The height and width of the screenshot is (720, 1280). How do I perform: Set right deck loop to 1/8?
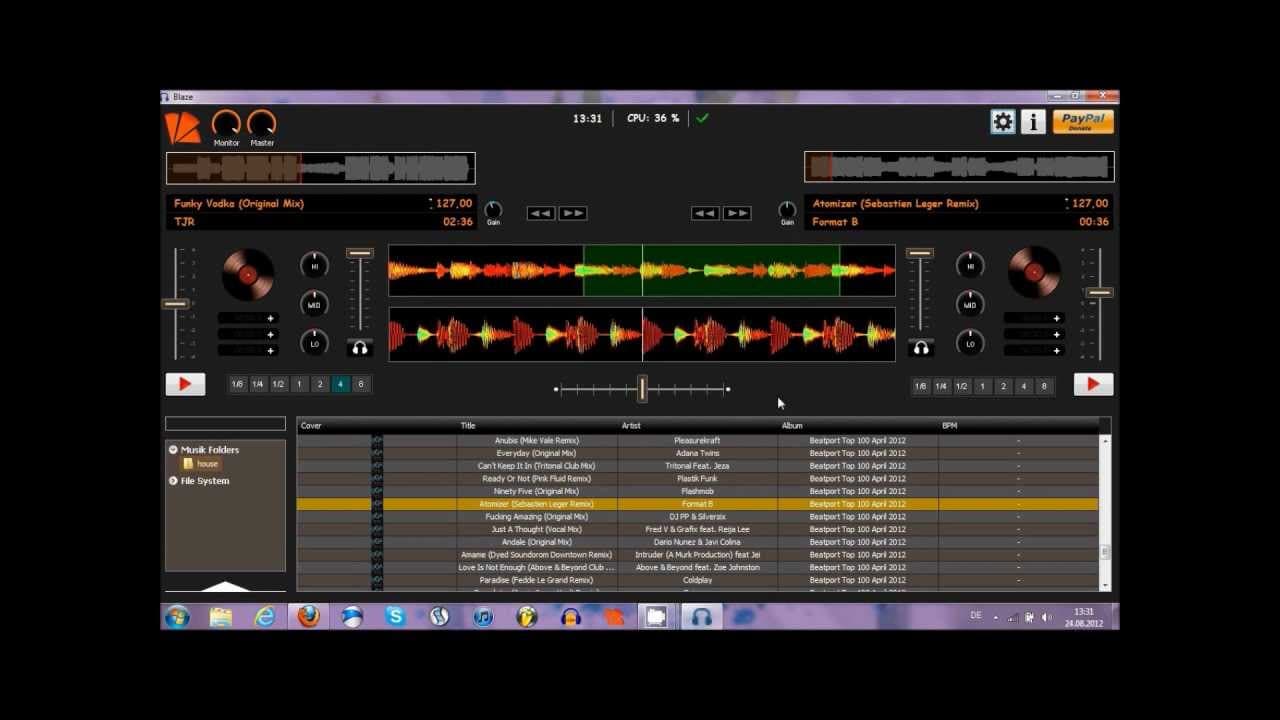(920, 386)
